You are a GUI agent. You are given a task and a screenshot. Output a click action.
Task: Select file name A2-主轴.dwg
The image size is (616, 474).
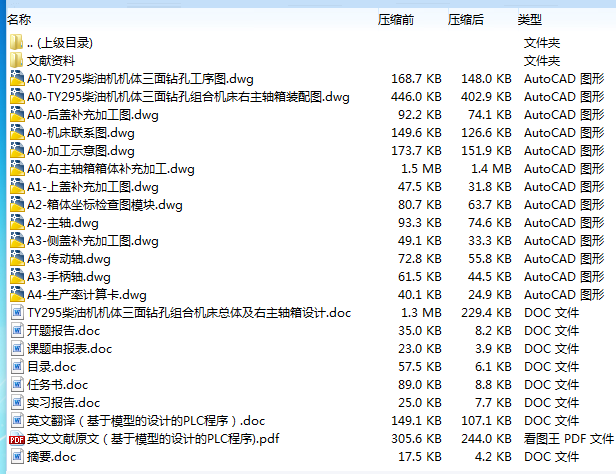pyautogui.click(x=62, y=223)
